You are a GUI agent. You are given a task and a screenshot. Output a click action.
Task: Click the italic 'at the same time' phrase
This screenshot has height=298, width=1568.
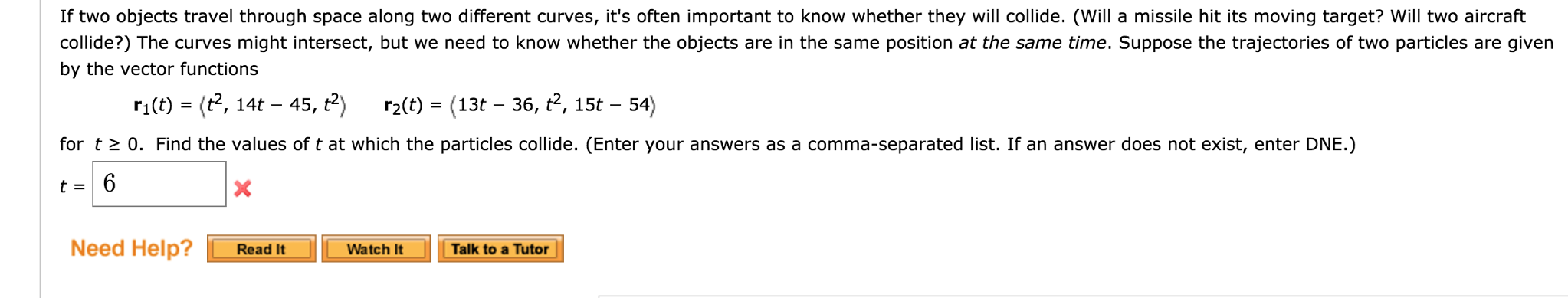(1033, 43)
